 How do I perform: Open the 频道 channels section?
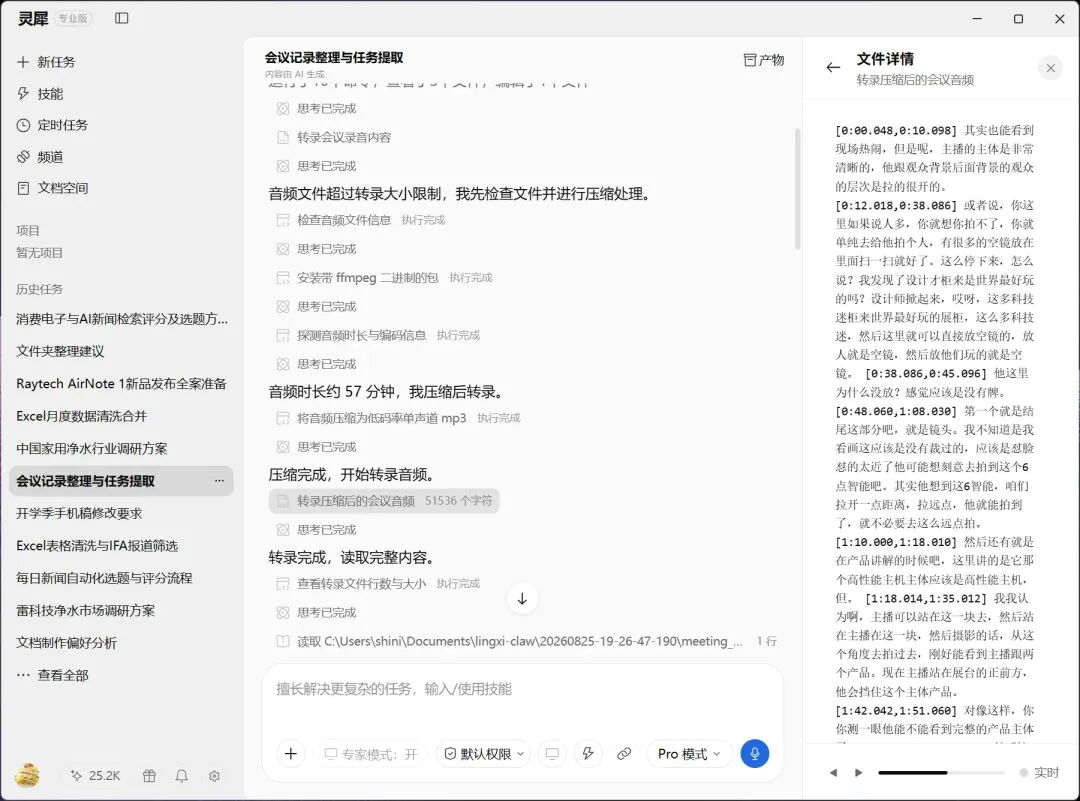tap(40, 156)
